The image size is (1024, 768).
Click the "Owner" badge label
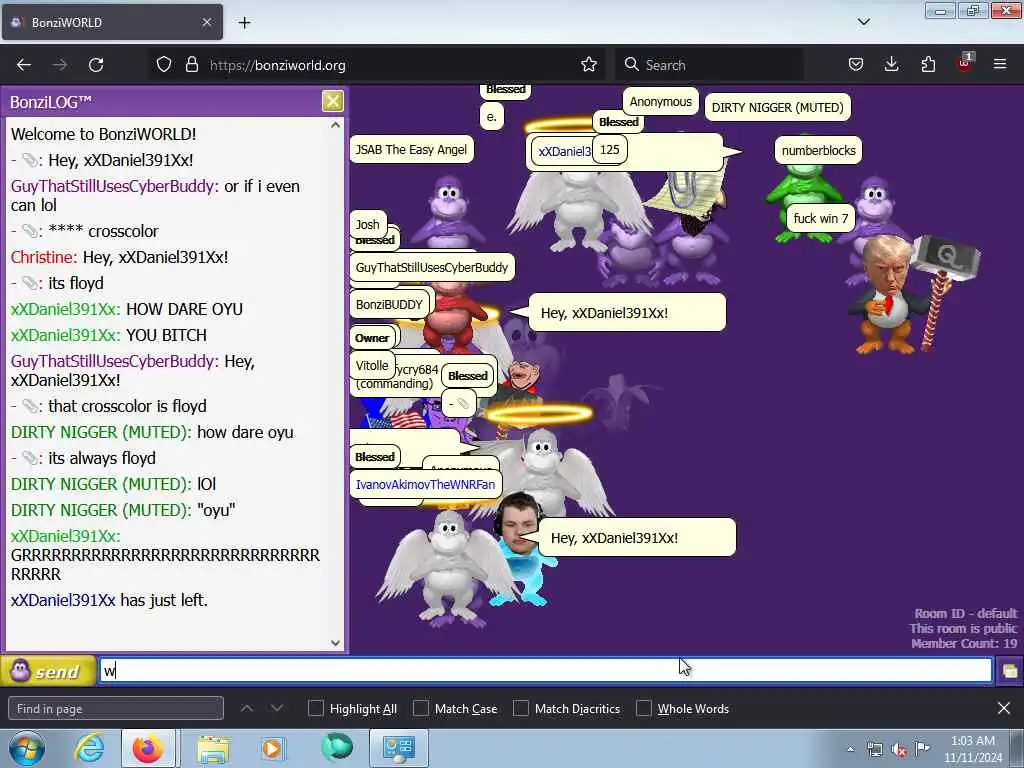[372, 338]
